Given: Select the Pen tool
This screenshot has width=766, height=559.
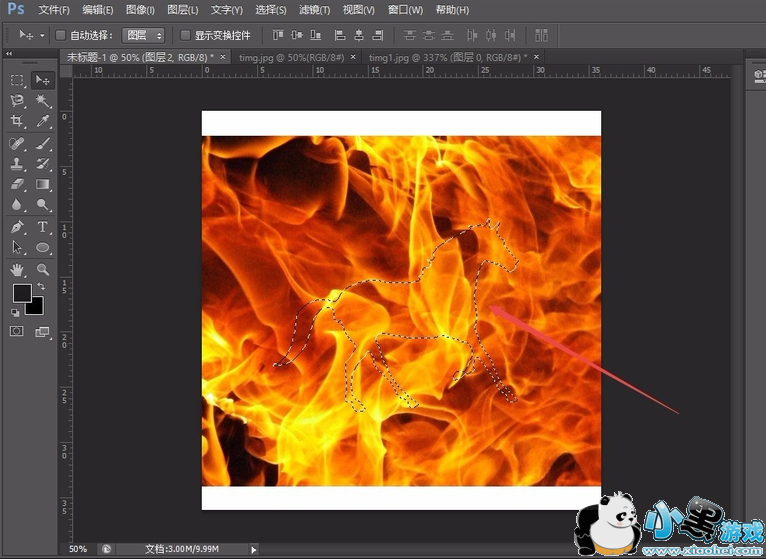Looking at the screenshot, I should tap(17, 227).
